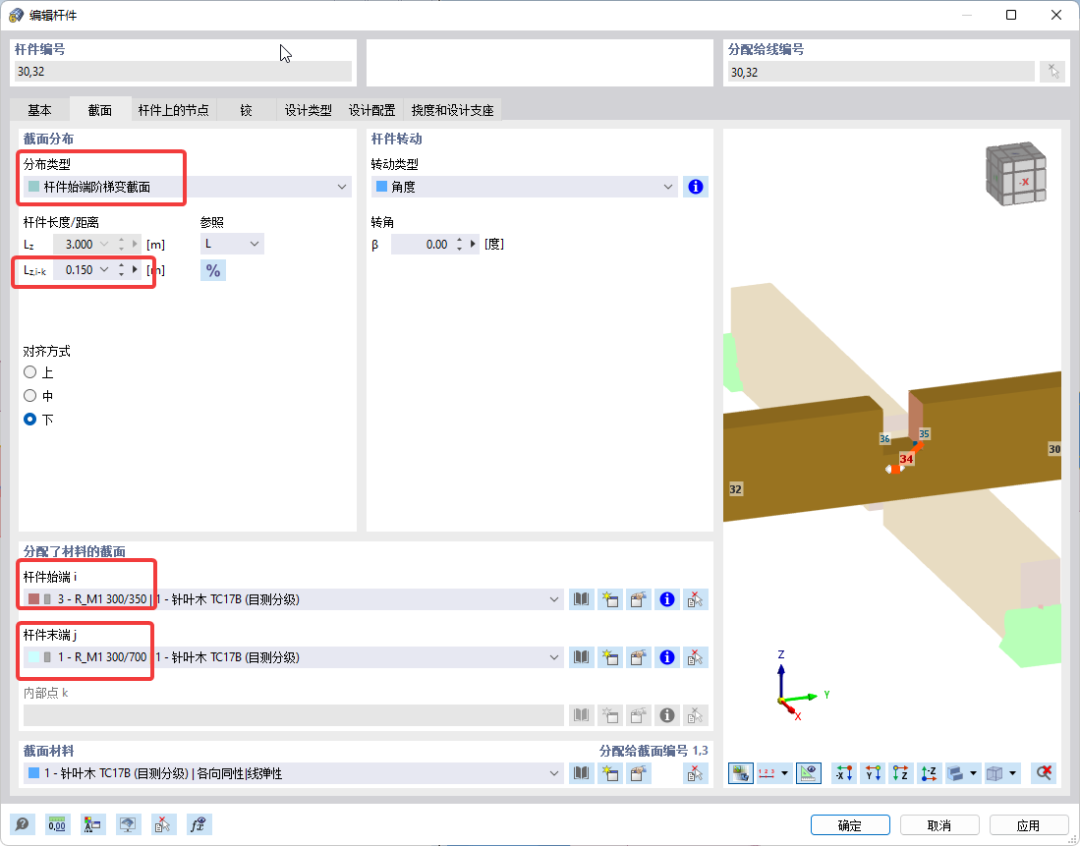
Task: Click blue color swatch of 截面材料
Action: pyautogui.click(x=34, y=773)
